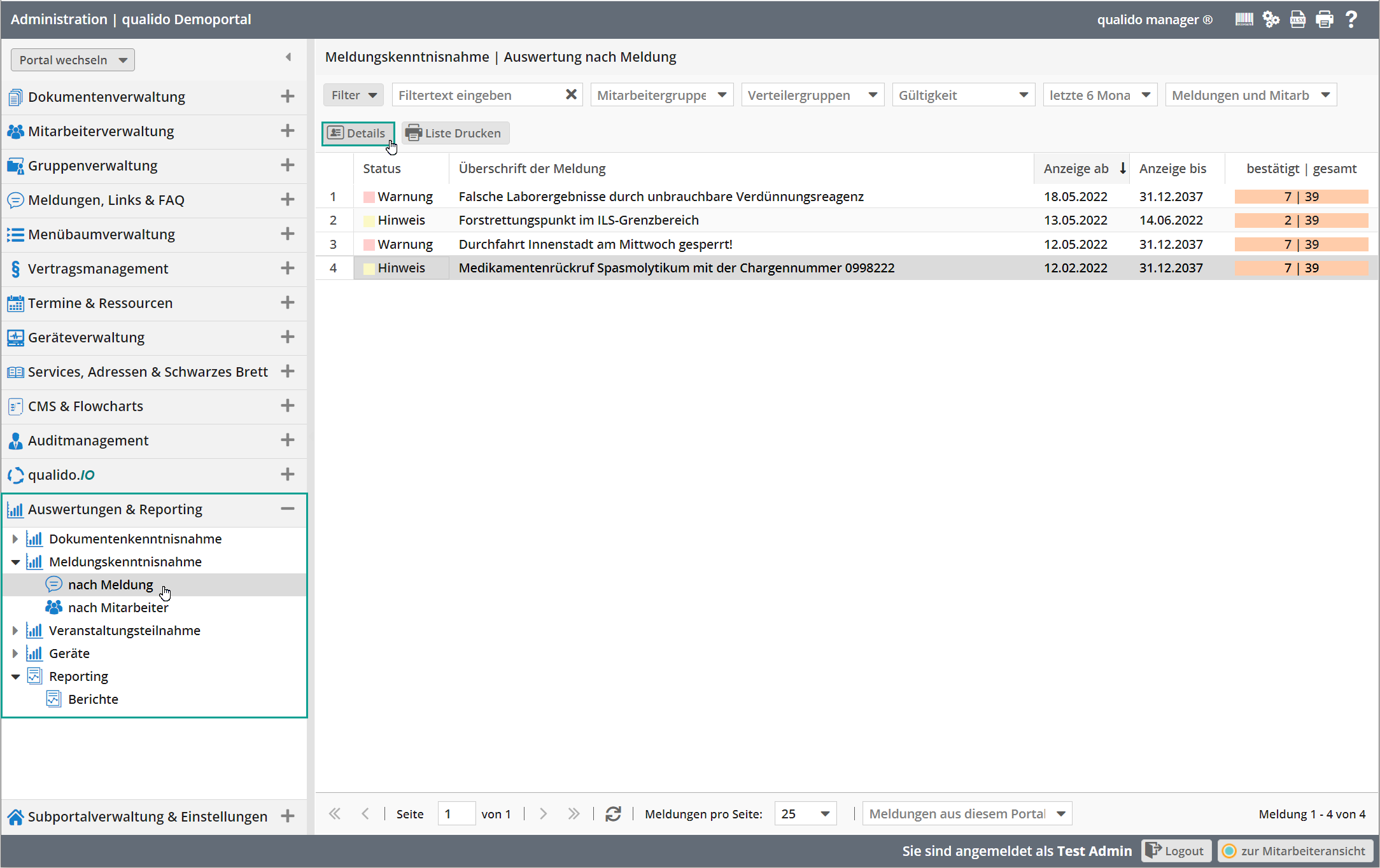
Task: Expand the Dokumentenkenntnisnahme tree node
Action: [15, 538]
